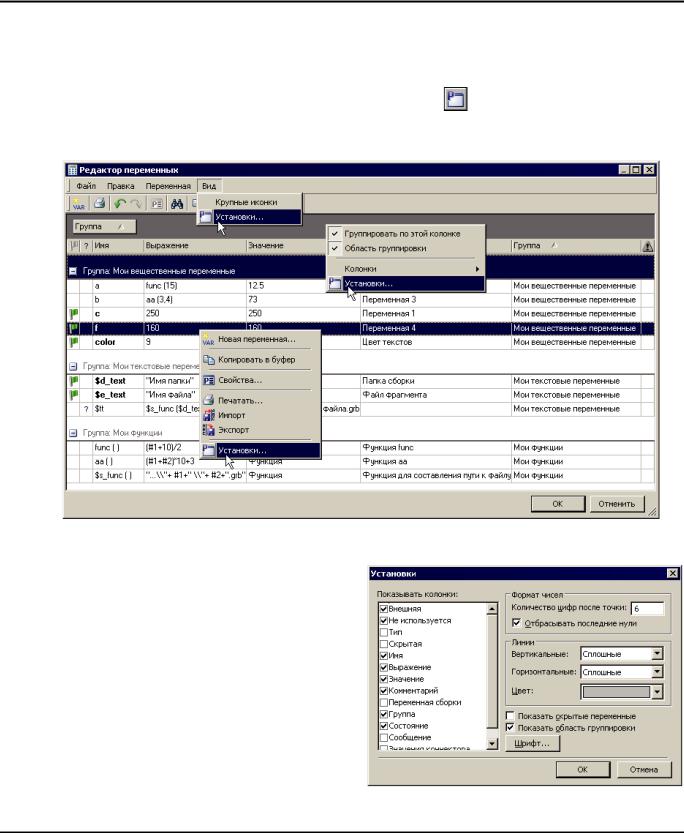Toggle the Не используется column checkbox
This screenshot has width=684, height=833.
(383, 620)
